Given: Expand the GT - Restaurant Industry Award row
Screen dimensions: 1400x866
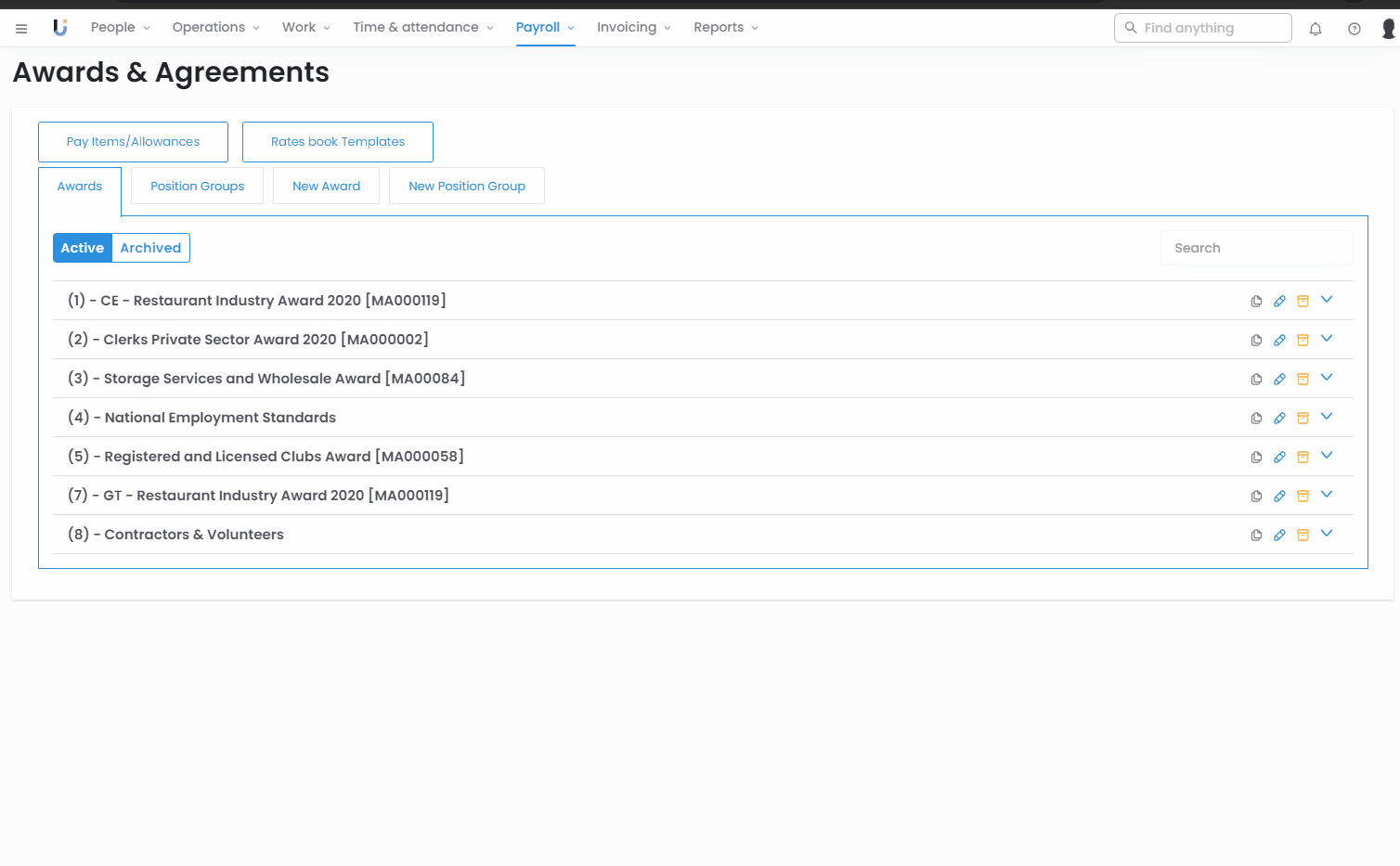Looking at the screenshot, I should [1327, 495].
